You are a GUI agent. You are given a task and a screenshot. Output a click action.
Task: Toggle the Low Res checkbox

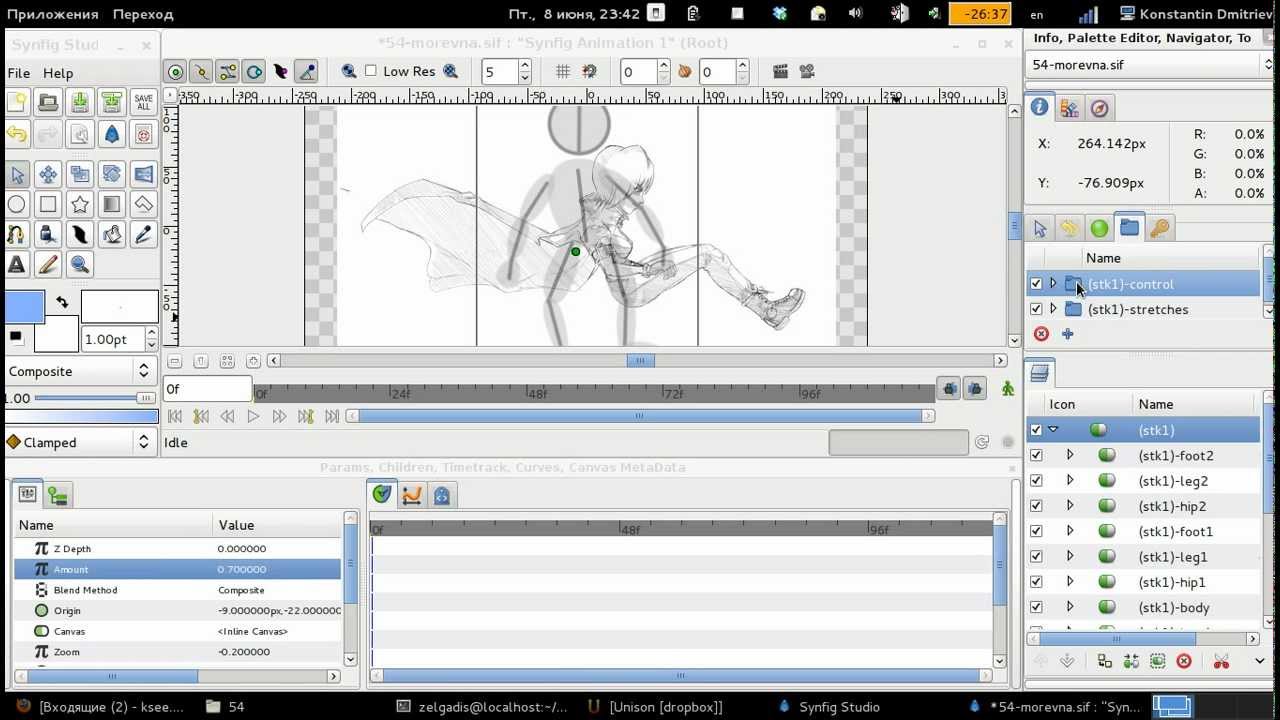tap(371, 71)
